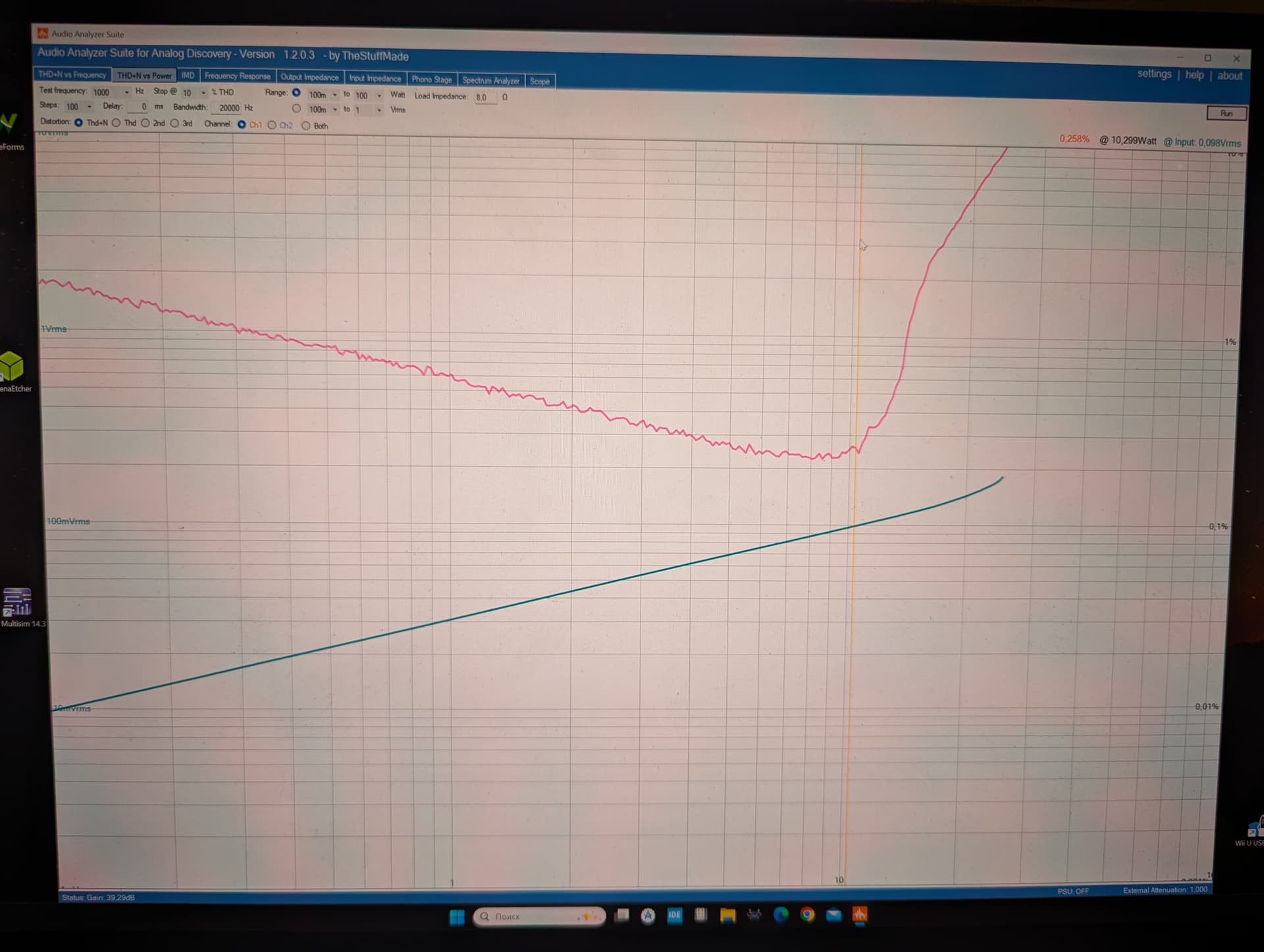Open the Phono Stage tab
This screenshot has width=1264, height=952.
click(432, 80)
